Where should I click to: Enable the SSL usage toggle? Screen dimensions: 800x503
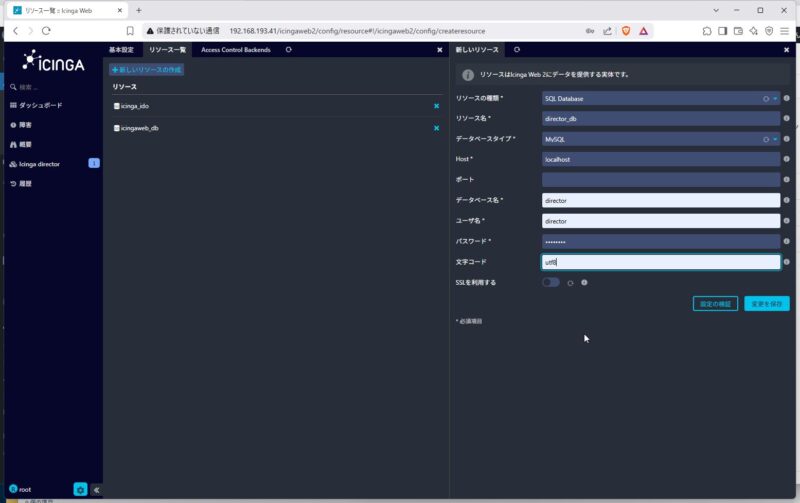551,282
